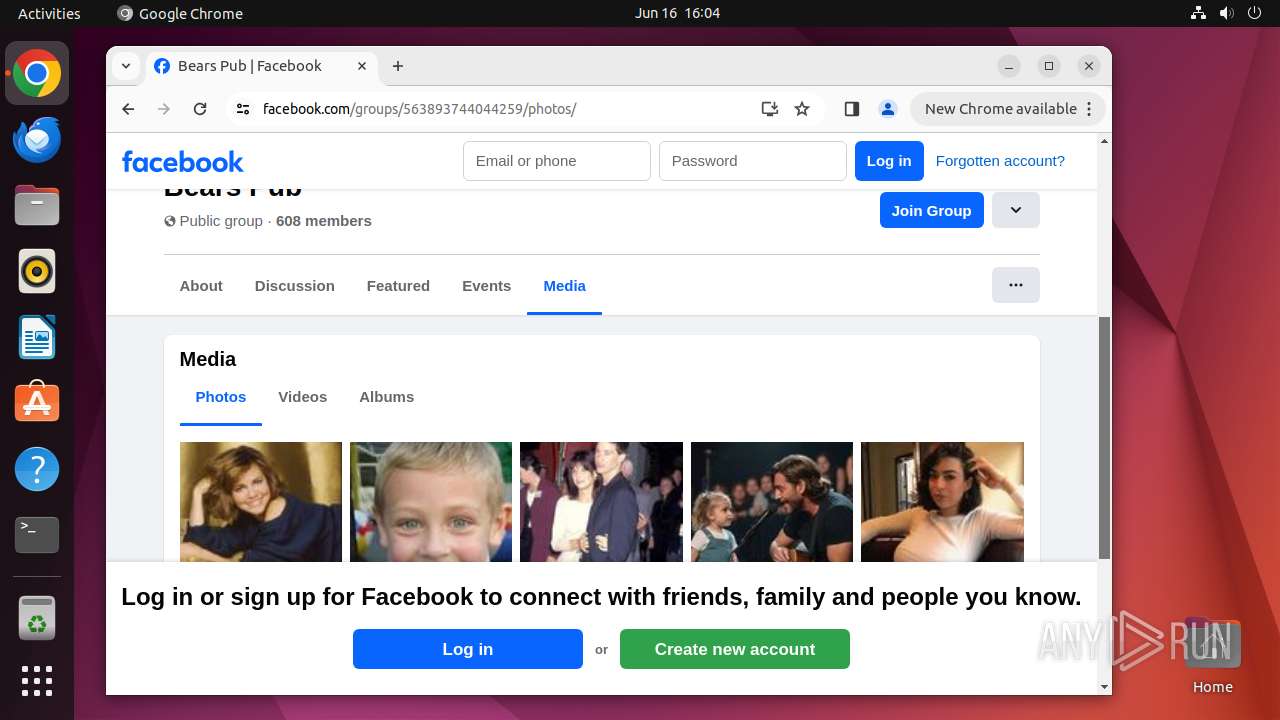Viewport: 1280px width, 720px height.
Task: Toggle Chrome side panel icon
Action: [x=852, y=109]
